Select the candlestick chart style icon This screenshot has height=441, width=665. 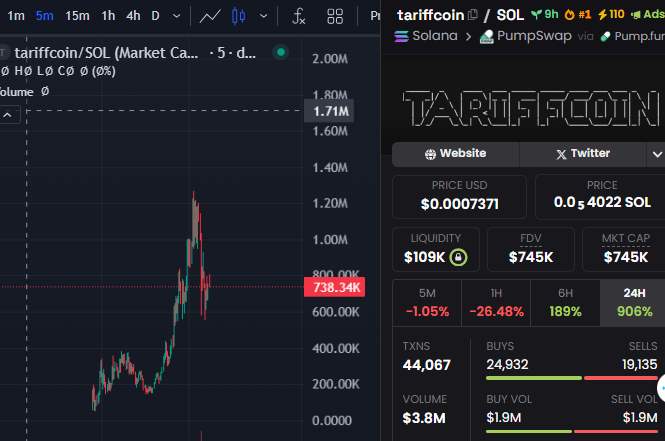[238, 17]
